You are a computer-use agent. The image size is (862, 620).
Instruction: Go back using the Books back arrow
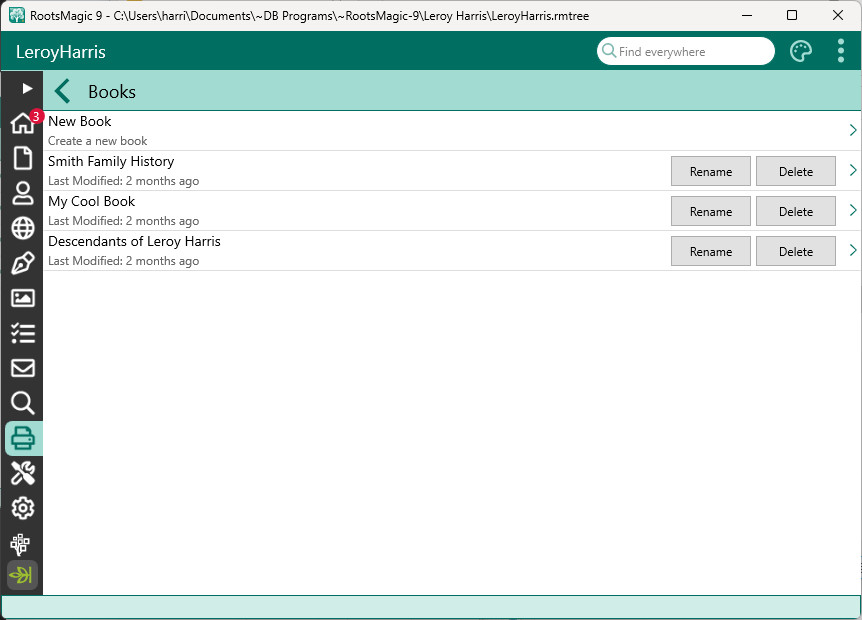(63, 92)
